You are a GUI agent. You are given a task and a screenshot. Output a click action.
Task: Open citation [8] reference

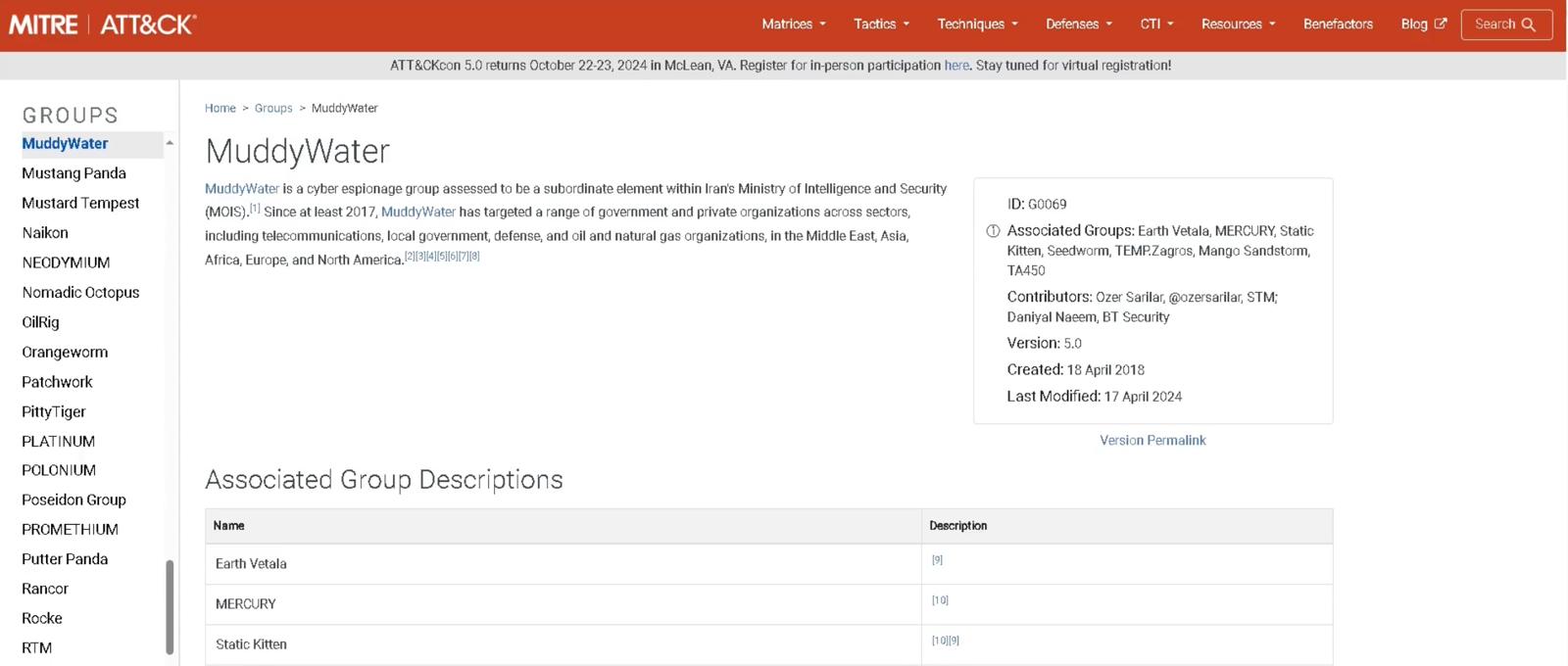click(474, 257)
